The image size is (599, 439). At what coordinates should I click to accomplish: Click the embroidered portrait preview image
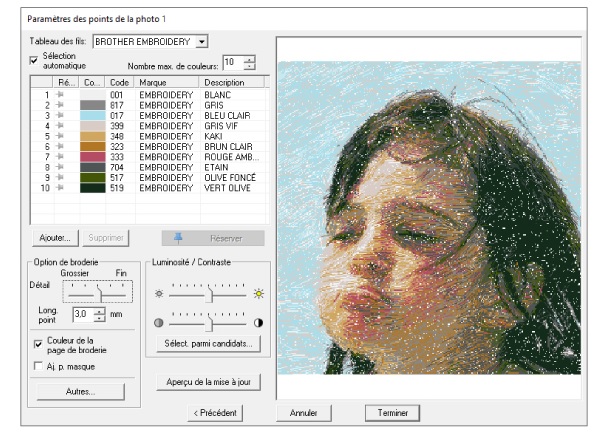pyautogui.click(x=429, y=218)
